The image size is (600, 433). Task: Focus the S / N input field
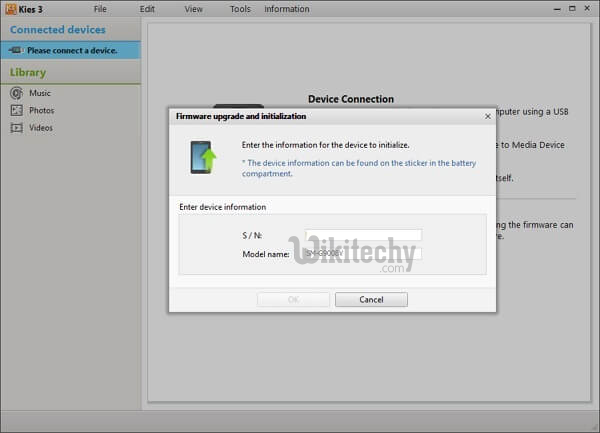(x=363, y=236)
